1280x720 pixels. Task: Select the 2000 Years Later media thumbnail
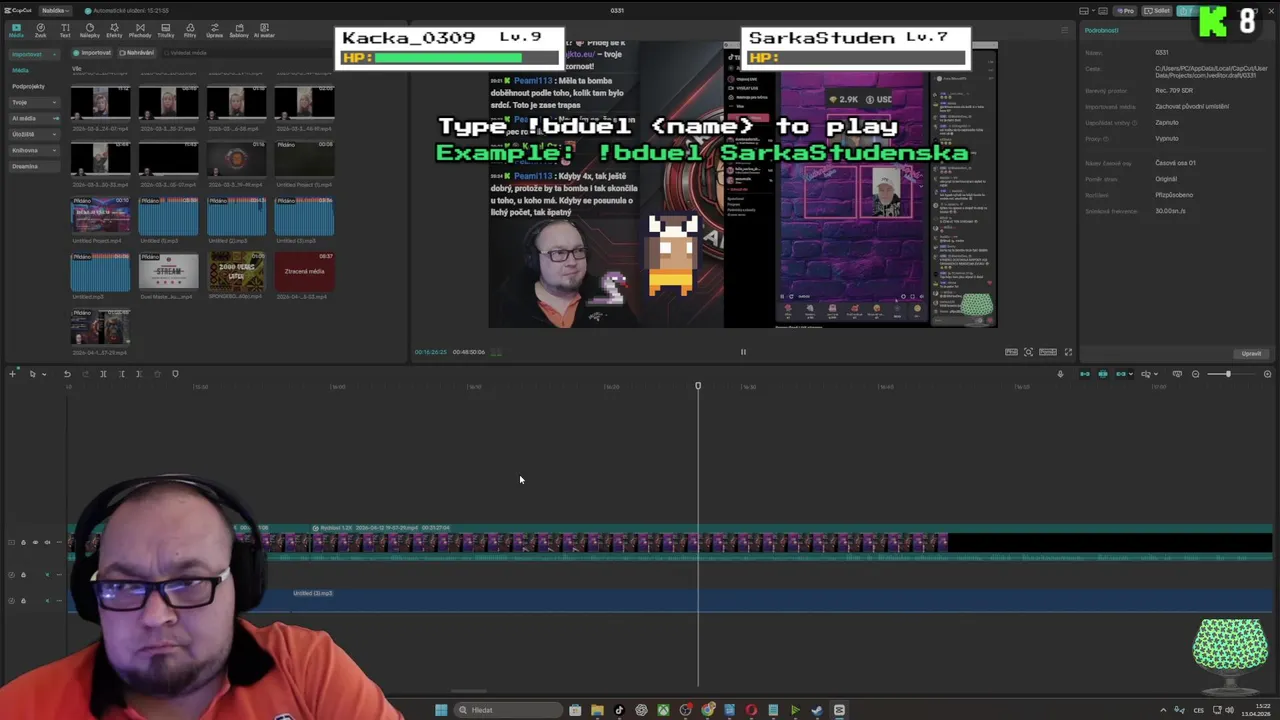[237, 270]
